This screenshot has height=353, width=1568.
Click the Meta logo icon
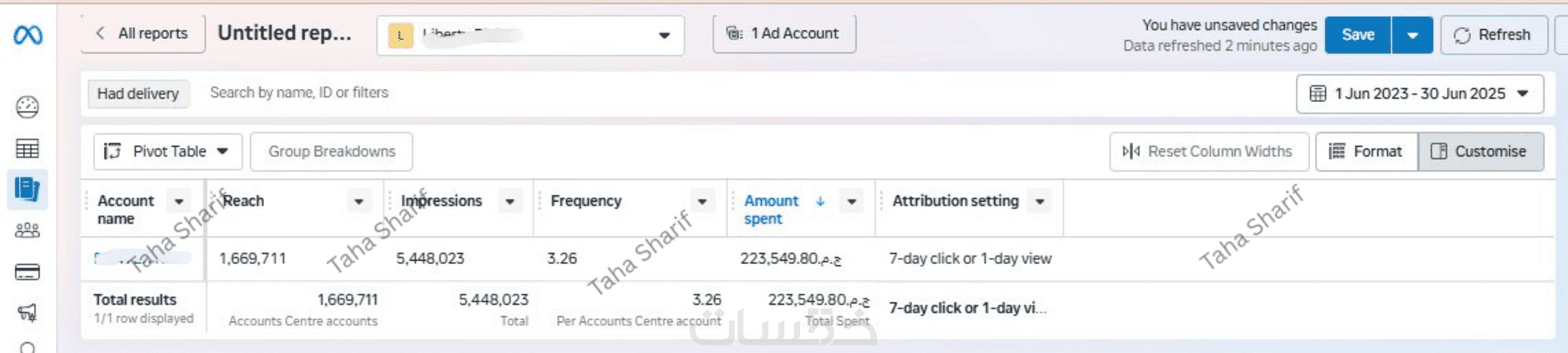coord(28,35)
